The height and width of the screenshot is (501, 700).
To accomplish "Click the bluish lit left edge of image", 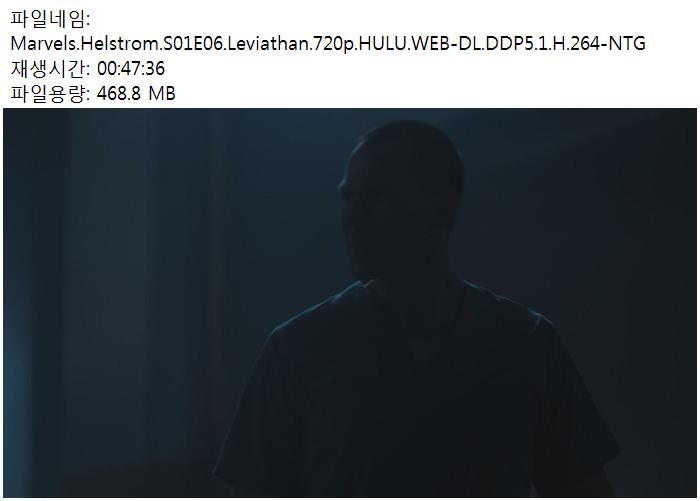I will click(x=18, y=303).
